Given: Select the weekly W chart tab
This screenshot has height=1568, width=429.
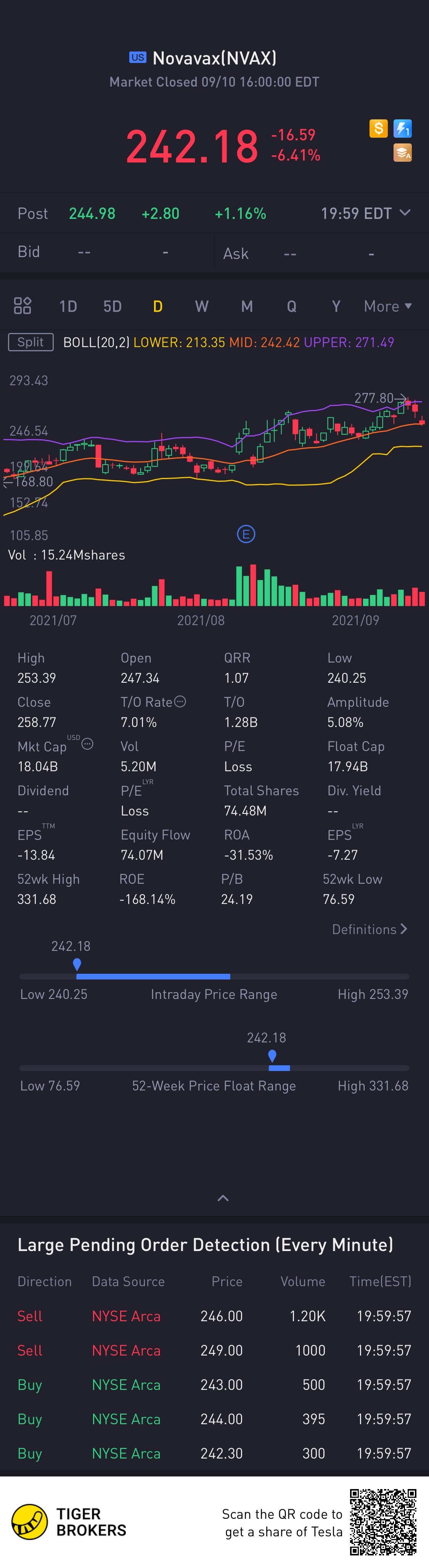Looking at the screenshot, I should [x=201, y=306].
